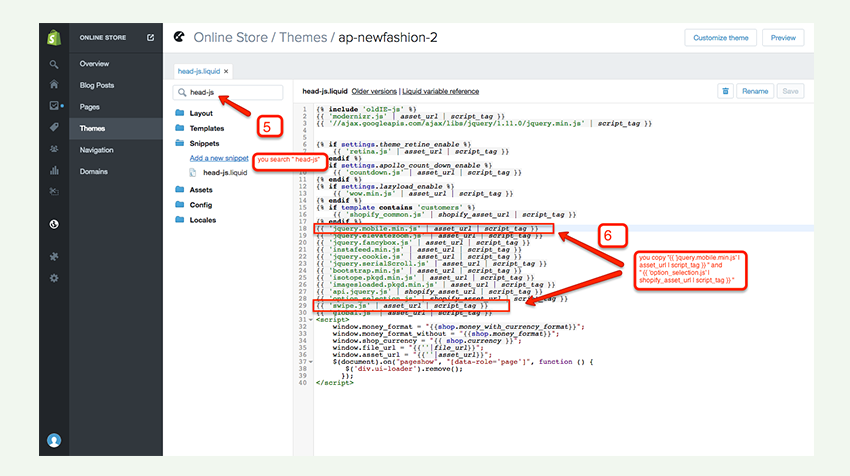
Task: Go to Home via house icon
Action: coord(54,84)
